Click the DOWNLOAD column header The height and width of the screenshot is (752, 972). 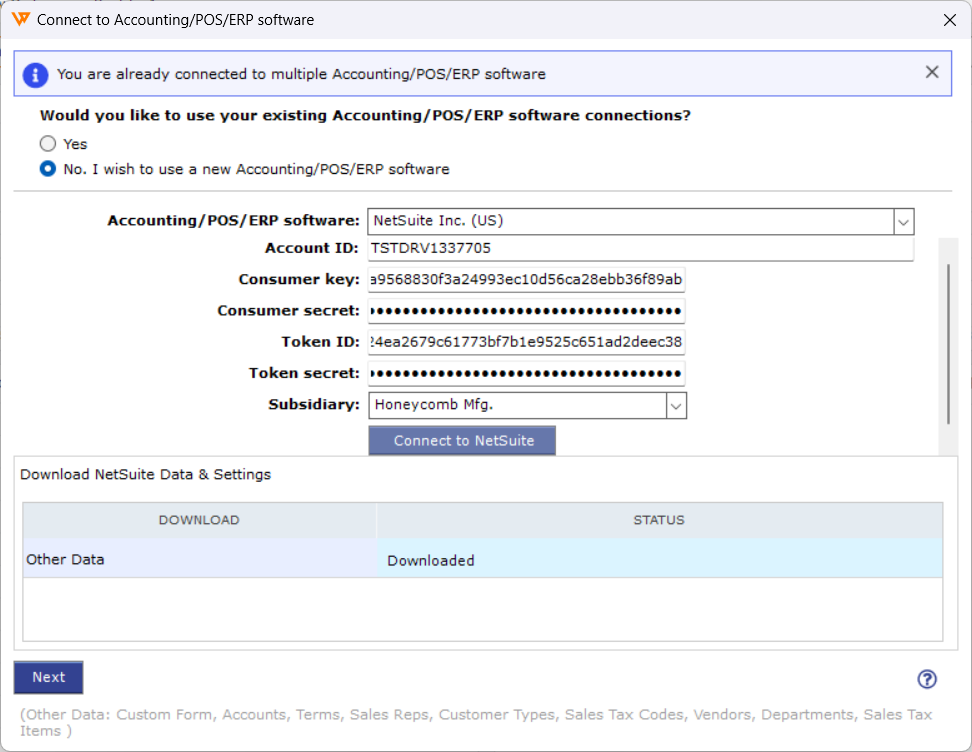(199, 520)
